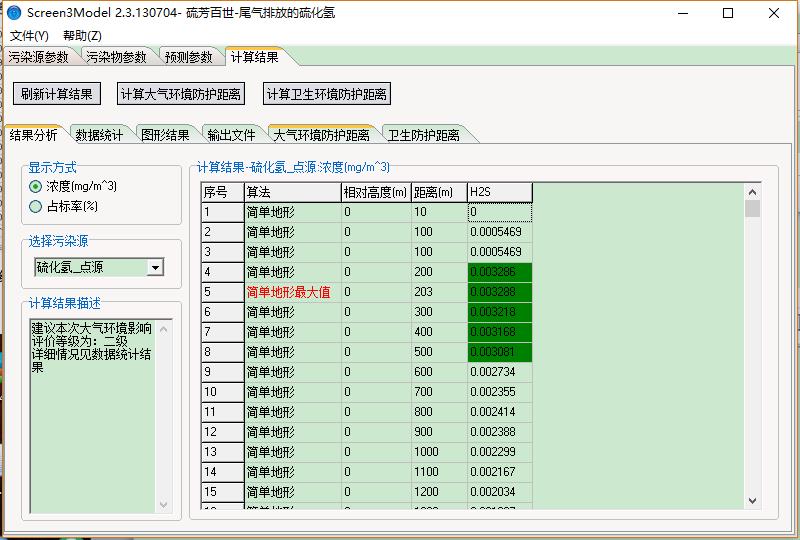Image resolution: width=800 pixels, height=540 pixels.
Task: Click the distance cell showing 500
Action: [439, 352]
